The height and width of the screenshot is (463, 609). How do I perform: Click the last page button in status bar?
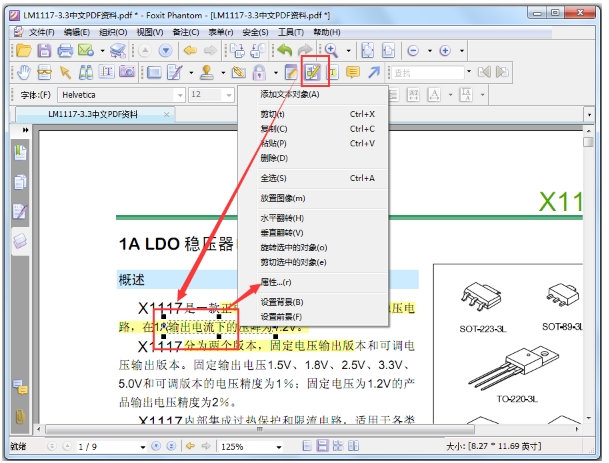[171, 446]
